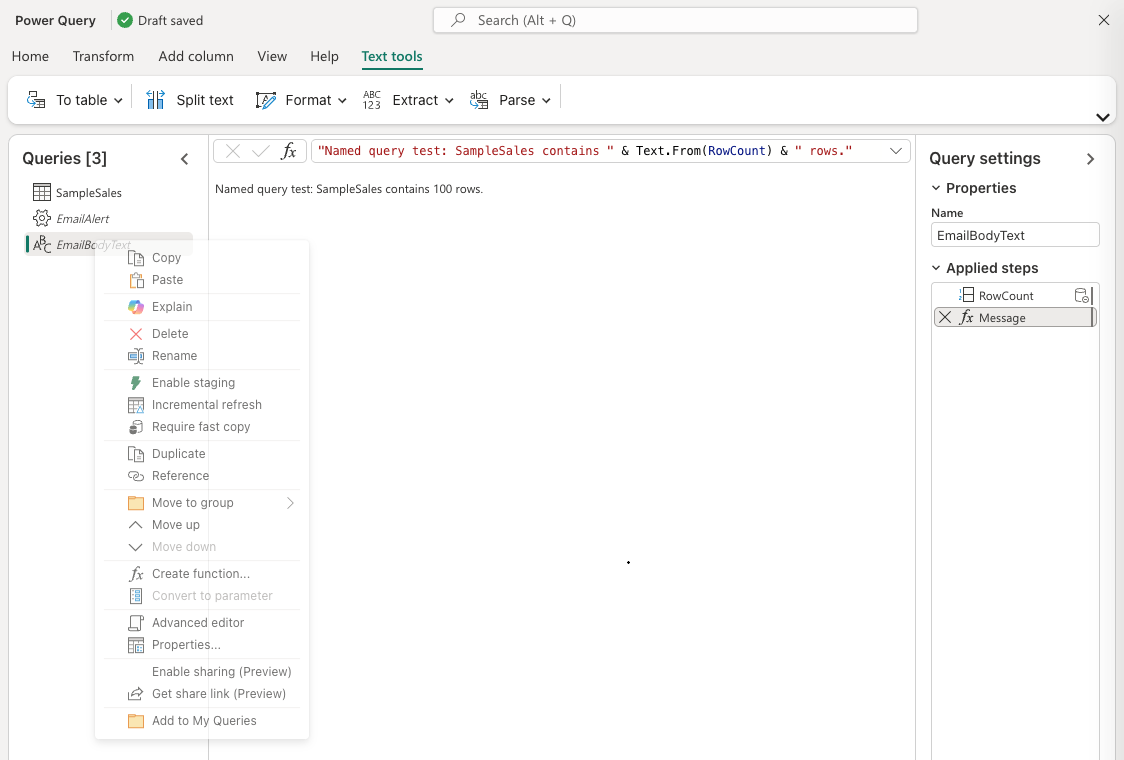
Task: Collapse the Queries pane
Action: (184, 159)
